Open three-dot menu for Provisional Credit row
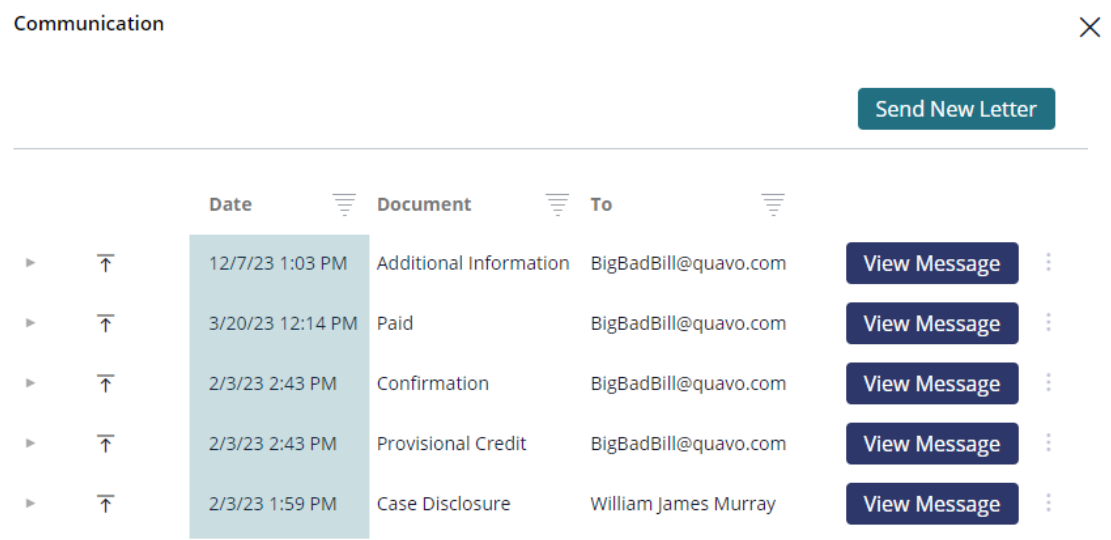Viewport: 1111px width, 540px height. 1049,443
